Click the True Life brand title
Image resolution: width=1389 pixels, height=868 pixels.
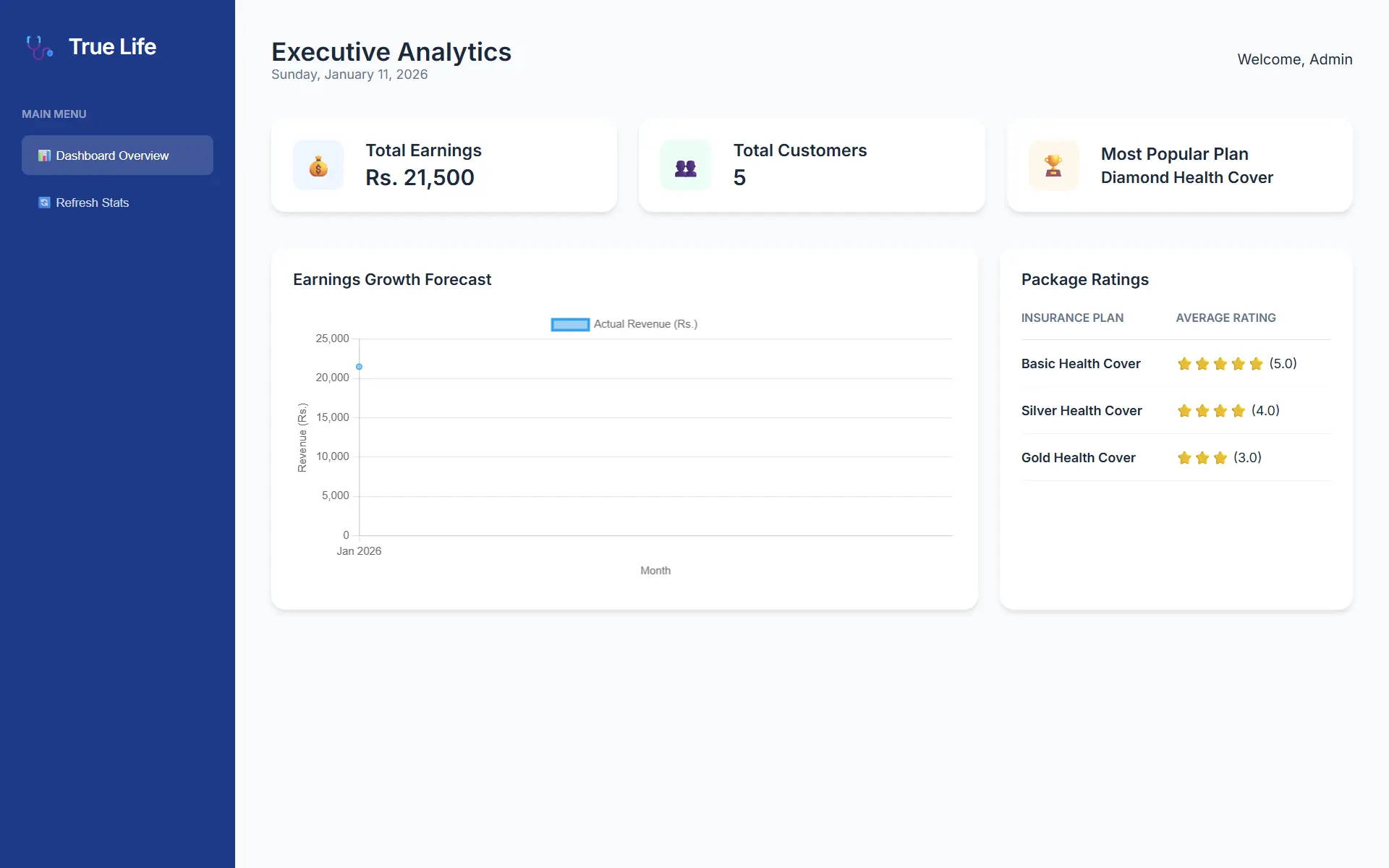coord(112,47)
